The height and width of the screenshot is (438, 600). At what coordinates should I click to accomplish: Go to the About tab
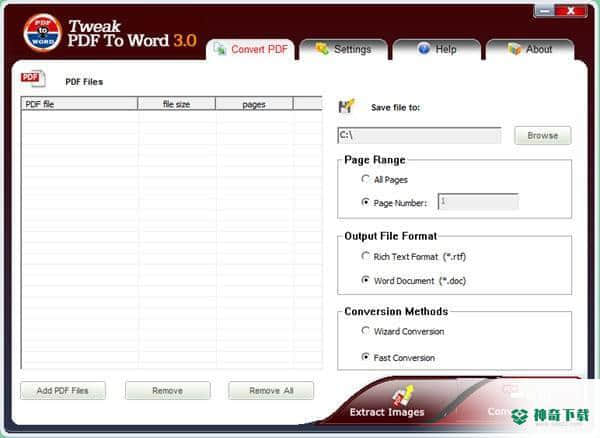(x=530, y=50)
